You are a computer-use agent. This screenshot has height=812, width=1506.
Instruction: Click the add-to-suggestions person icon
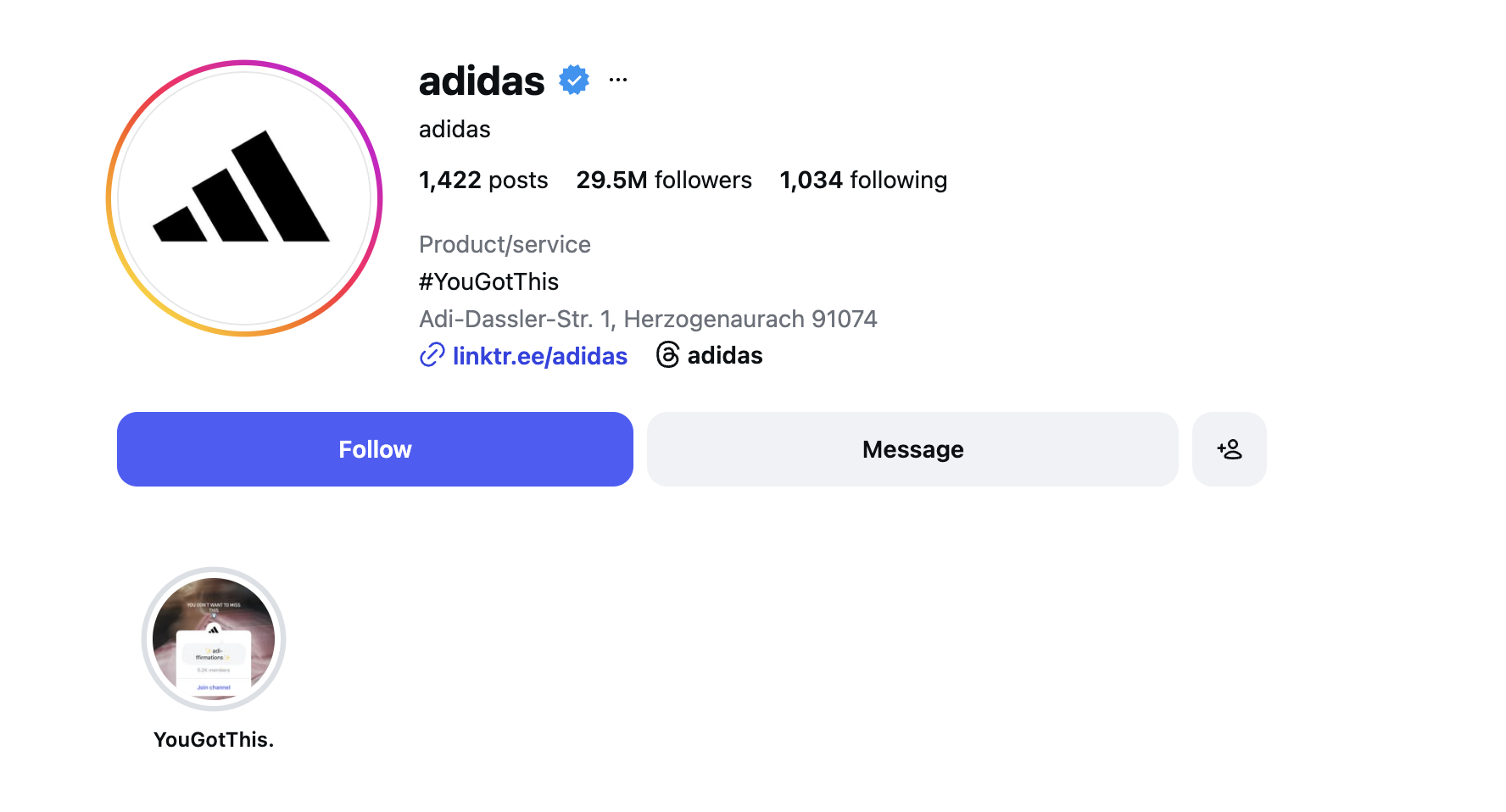pos(1229,449)
